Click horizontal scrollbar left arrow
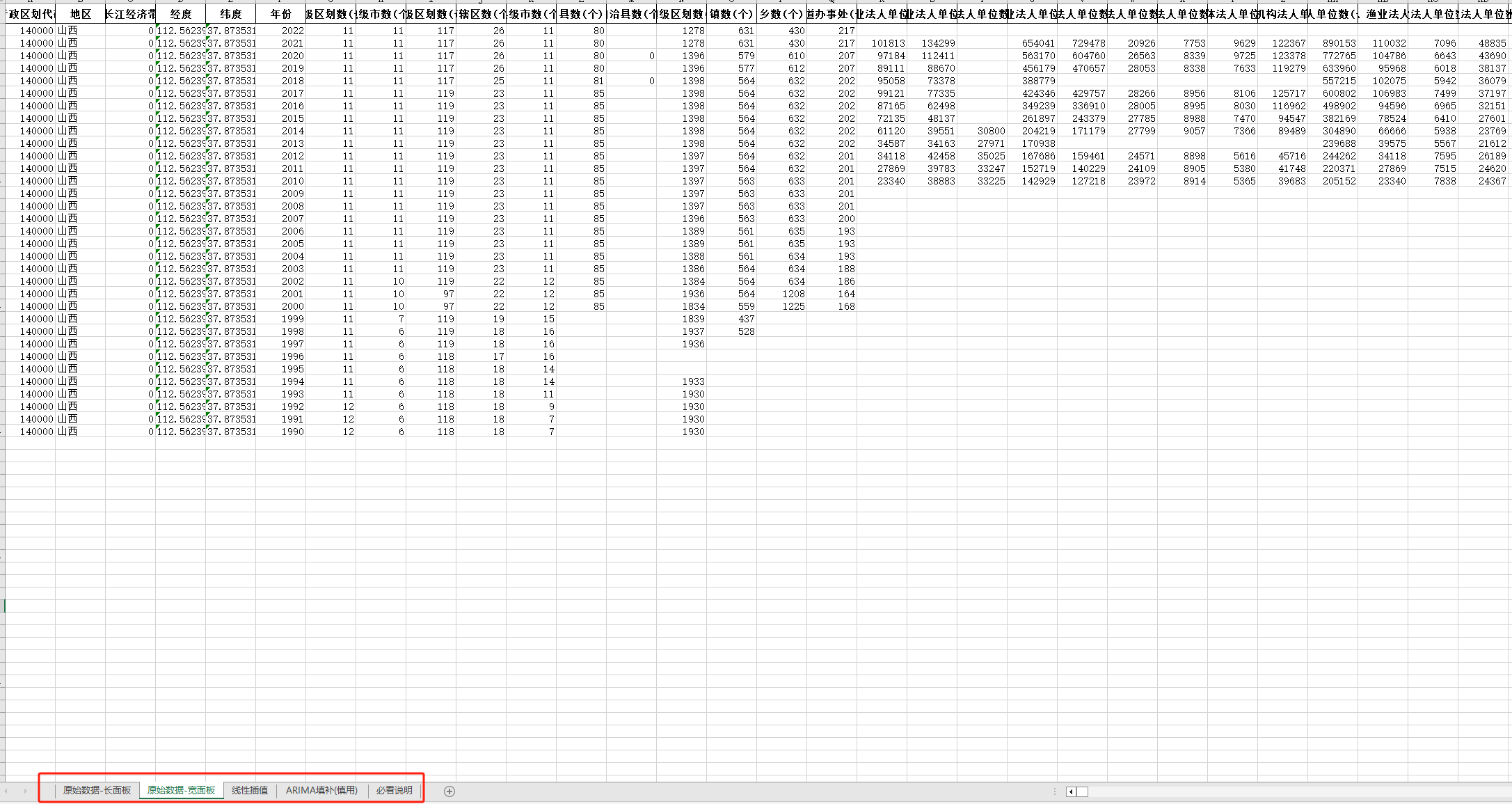This screenshot has height=804, width=1512. point(1071,791)
